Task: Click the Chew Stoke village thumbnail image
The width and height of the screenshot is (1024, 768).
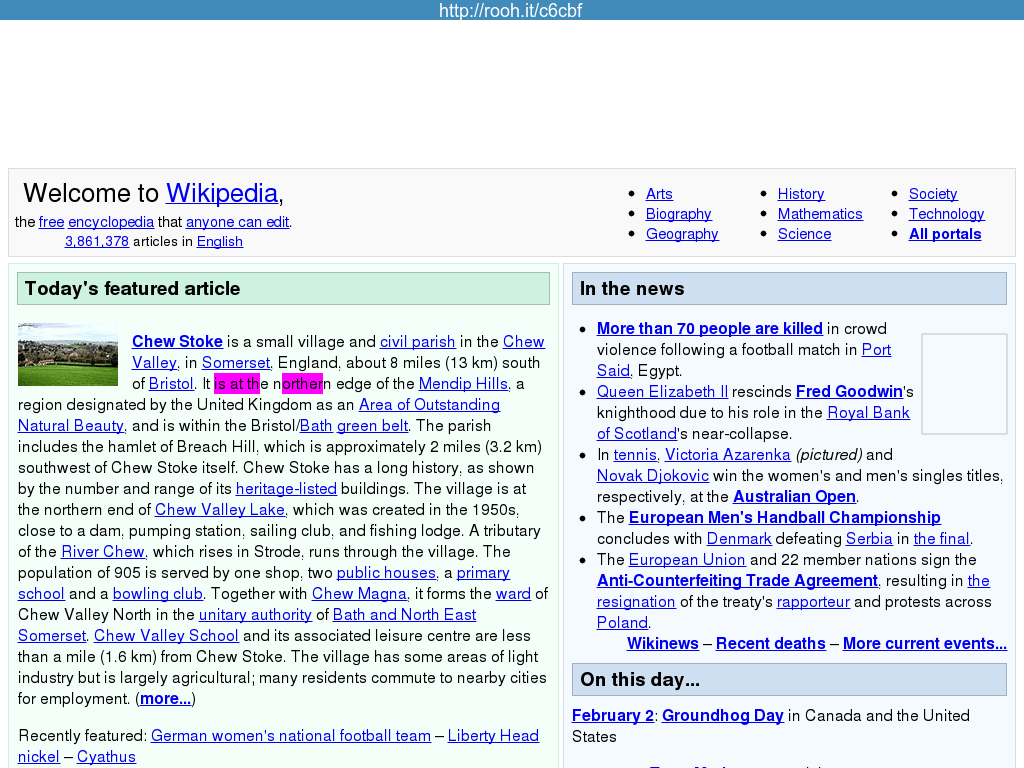Action: tap(67, 354)
